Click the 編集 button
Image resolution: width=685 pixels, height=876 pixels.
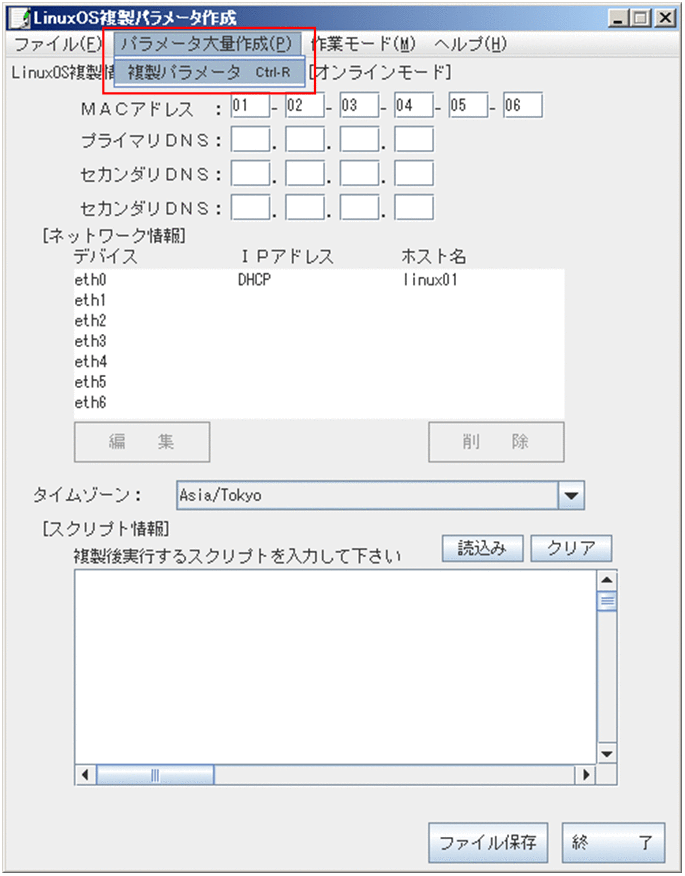pos(142,442)
